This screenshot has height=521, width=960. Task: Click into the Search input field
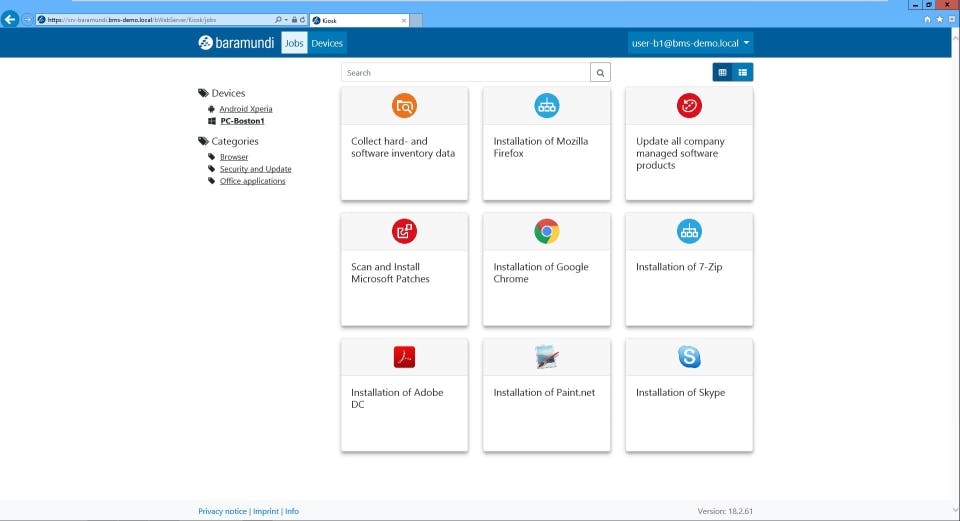coord(466,73)
